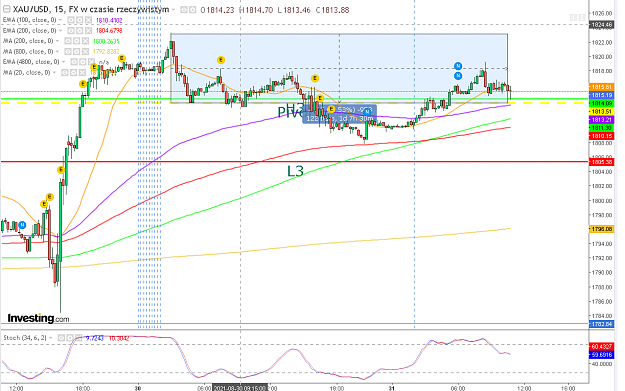Click the red 1804.6798 EMA value
This screenshot has height=391, width=625.
[109, 31]
